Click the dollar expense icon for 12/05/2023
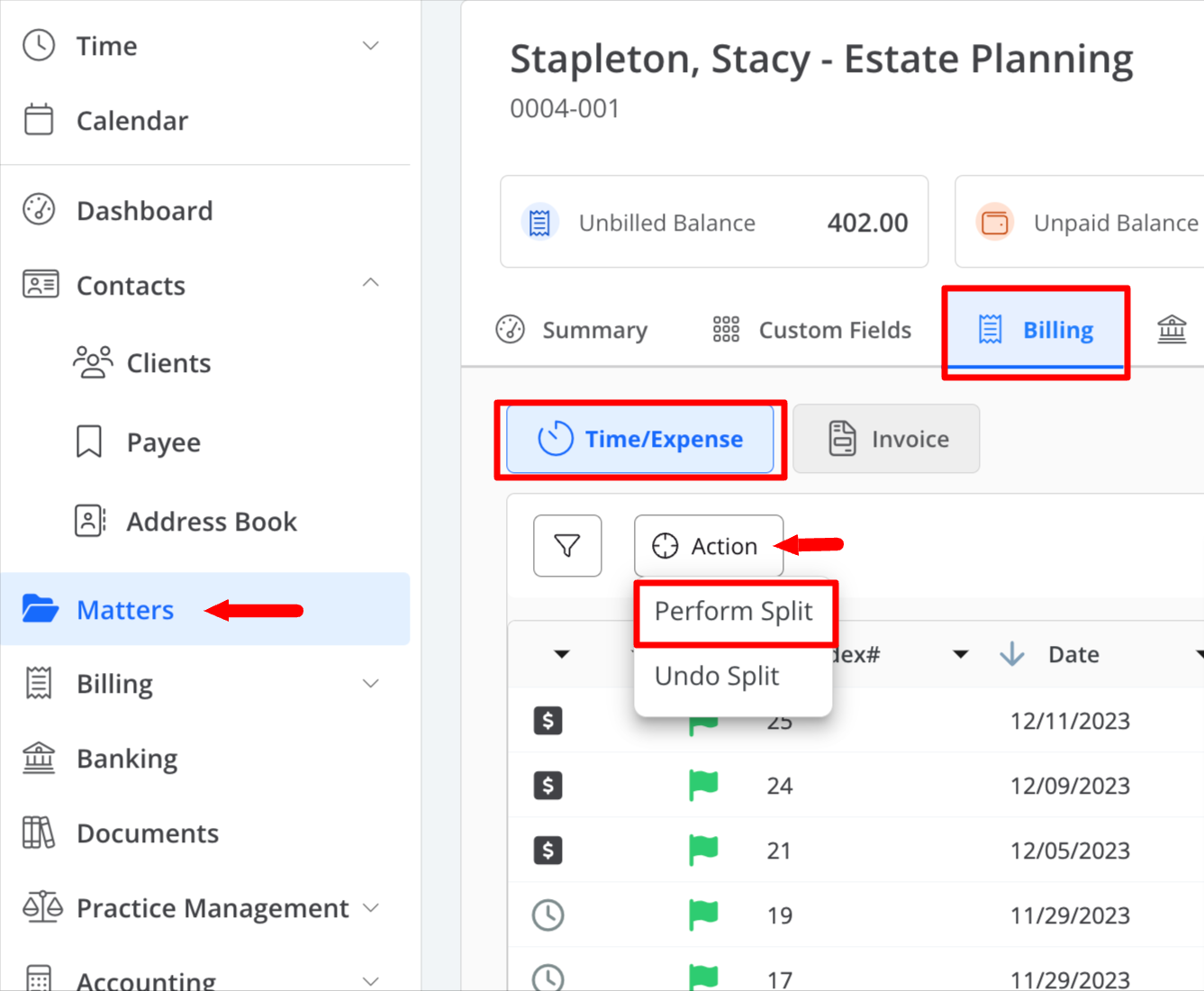 [548, 850]
